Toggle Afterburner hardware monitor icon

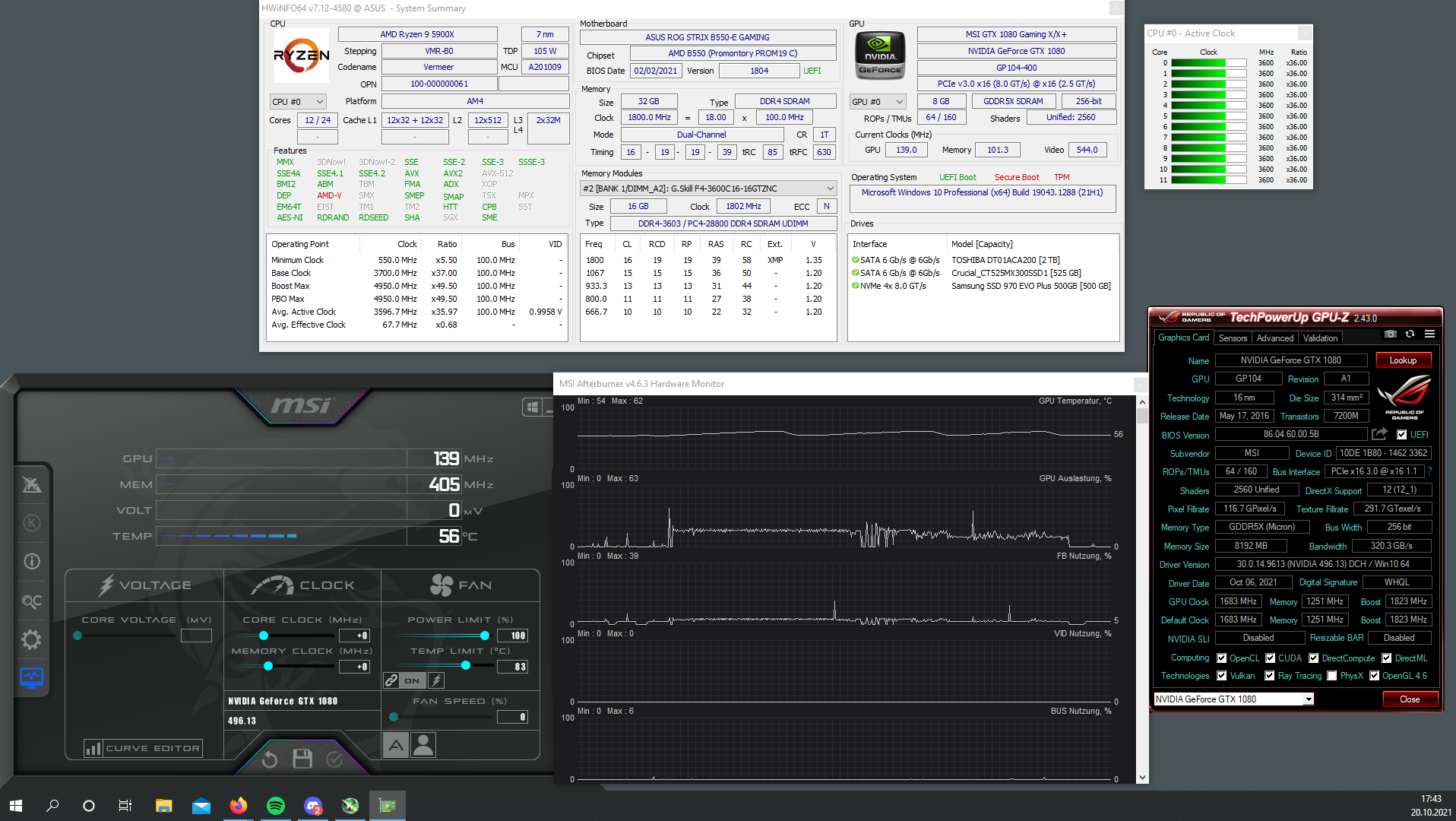tap(31, 677)
